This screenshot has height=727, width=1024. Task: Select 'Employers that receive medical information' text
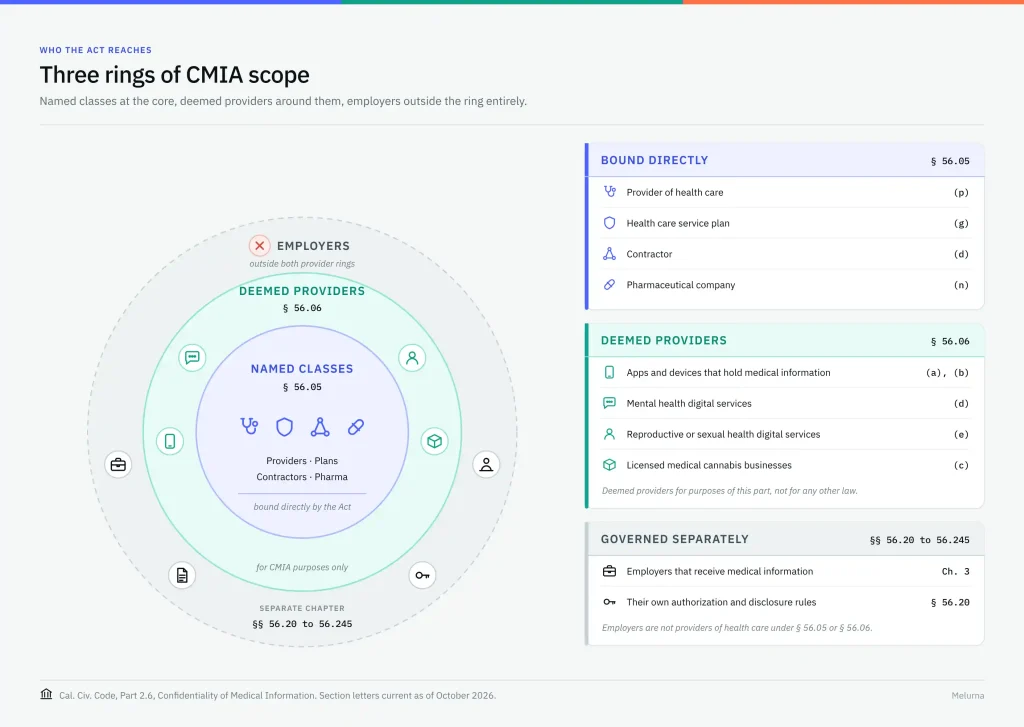coord(720,572)
